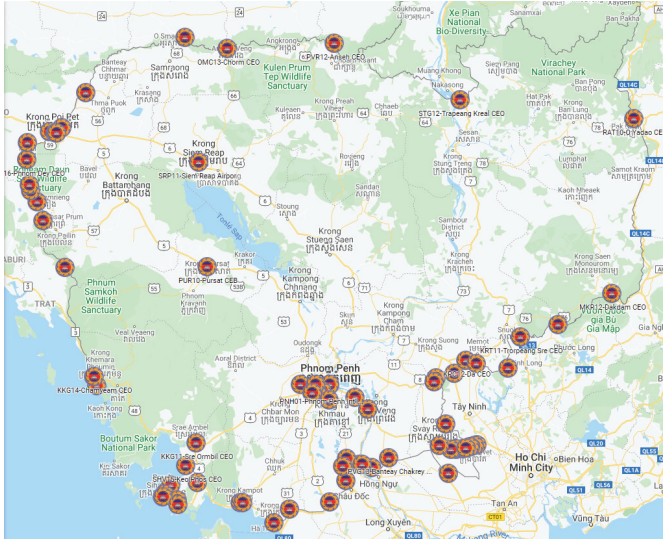Select the RAT10-O Yadao CEO marker
Screen dimensions: 667x541
click(633, 119)
